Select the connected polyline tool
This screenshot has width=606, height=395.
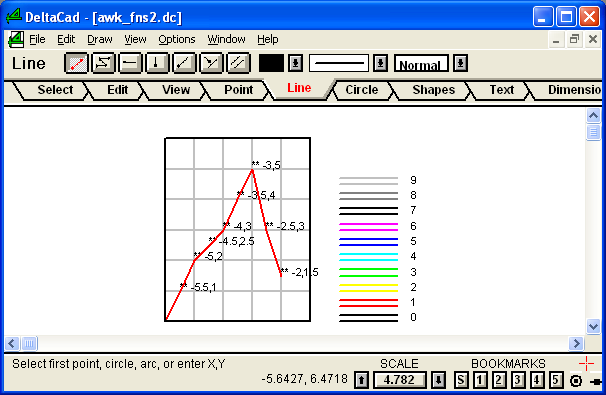tap(103, 63)
